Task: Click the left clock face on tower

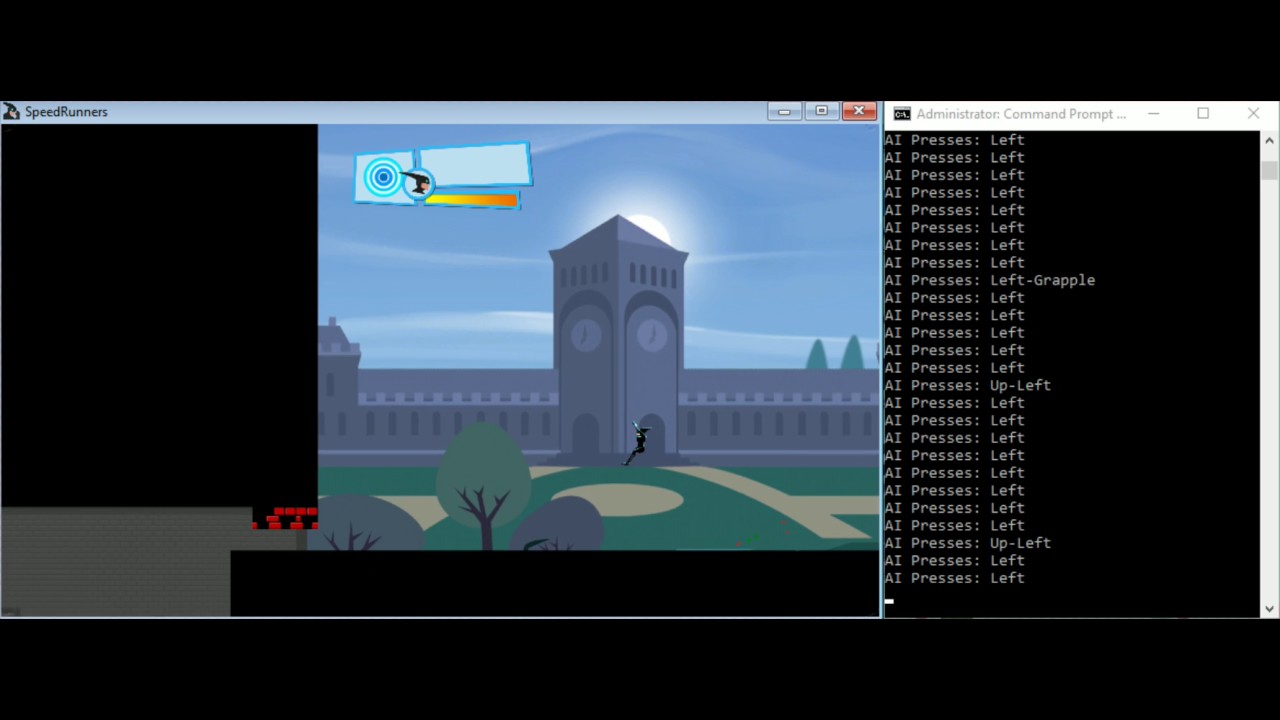Action: tap(586, 334)
